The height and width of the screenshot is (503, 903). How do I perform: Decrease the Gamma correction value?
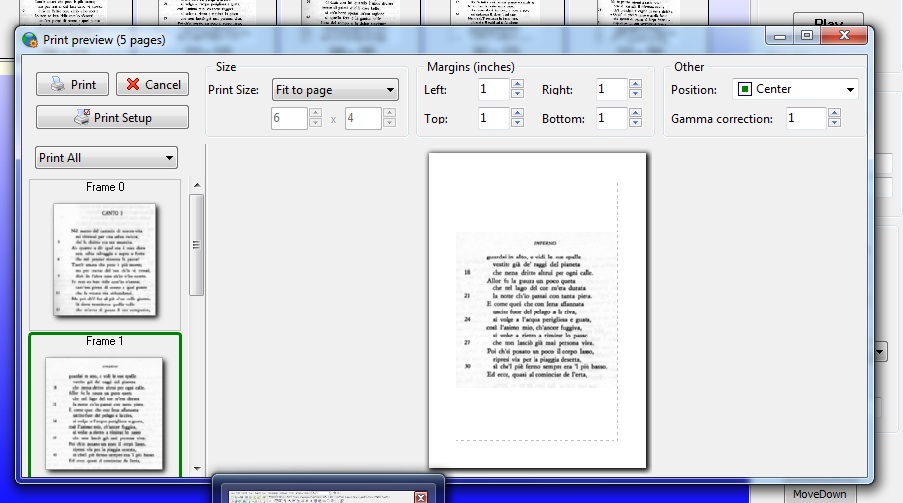(834, 123)
